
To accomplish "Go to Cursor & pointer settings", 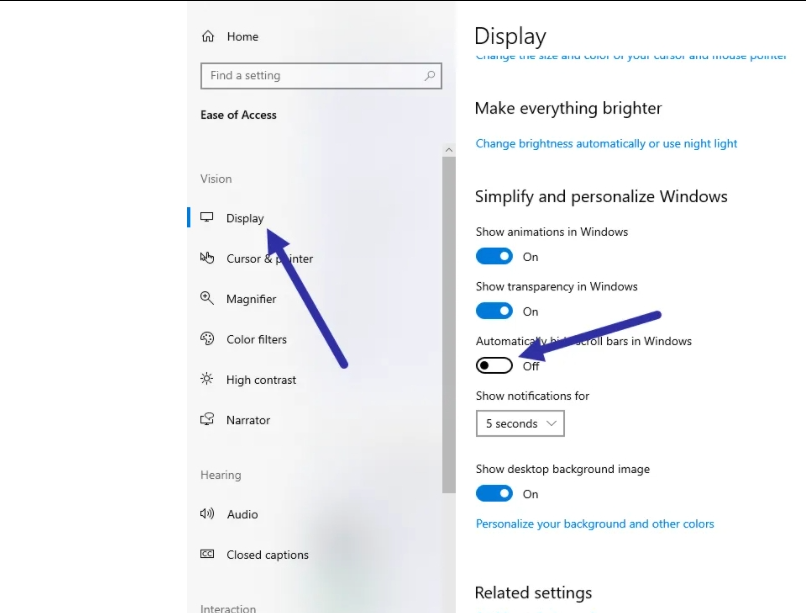I will click(x=269, y=259).
